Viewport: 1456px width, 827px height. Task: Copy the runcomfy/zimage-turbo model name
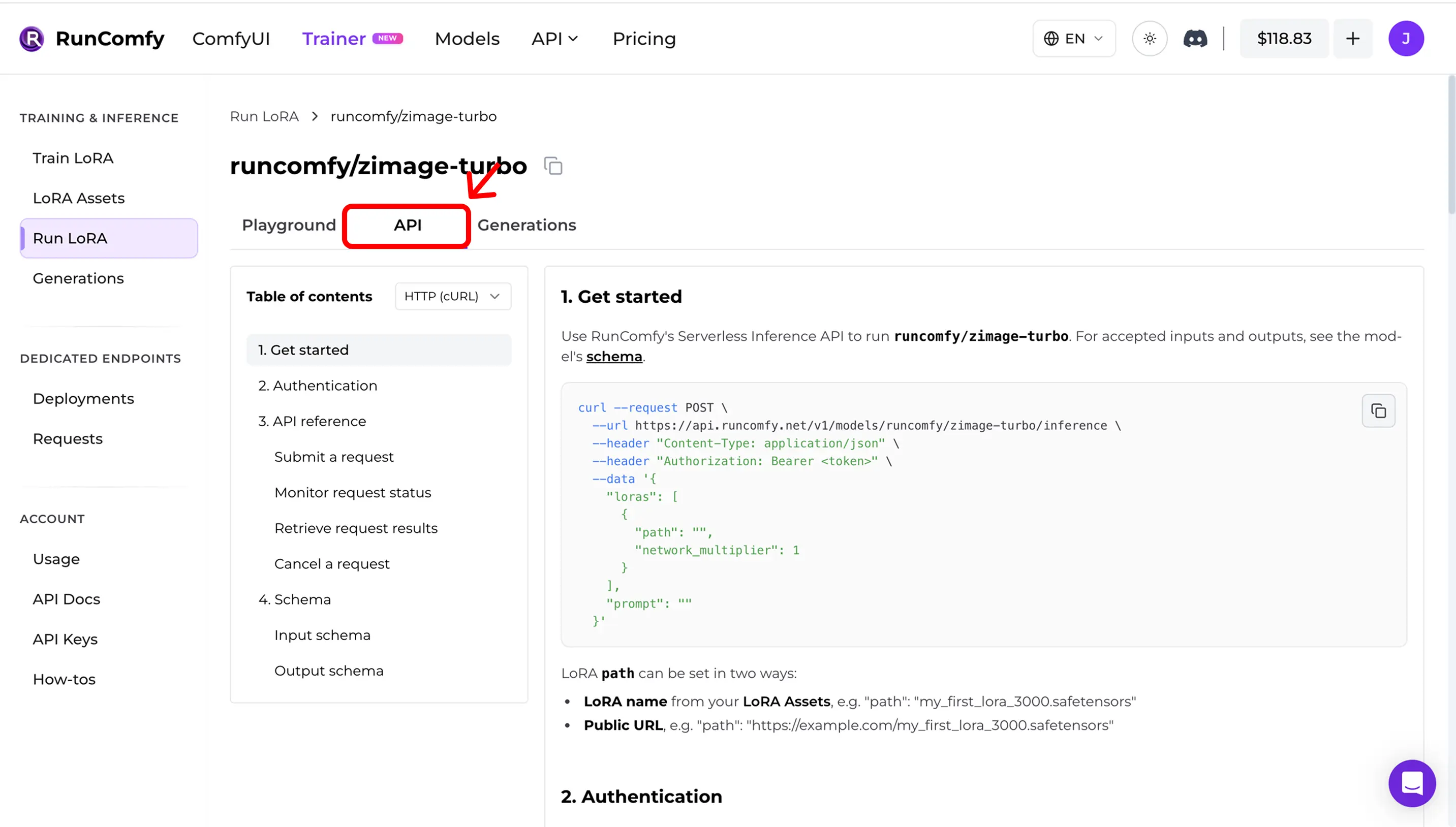(553, 167)
